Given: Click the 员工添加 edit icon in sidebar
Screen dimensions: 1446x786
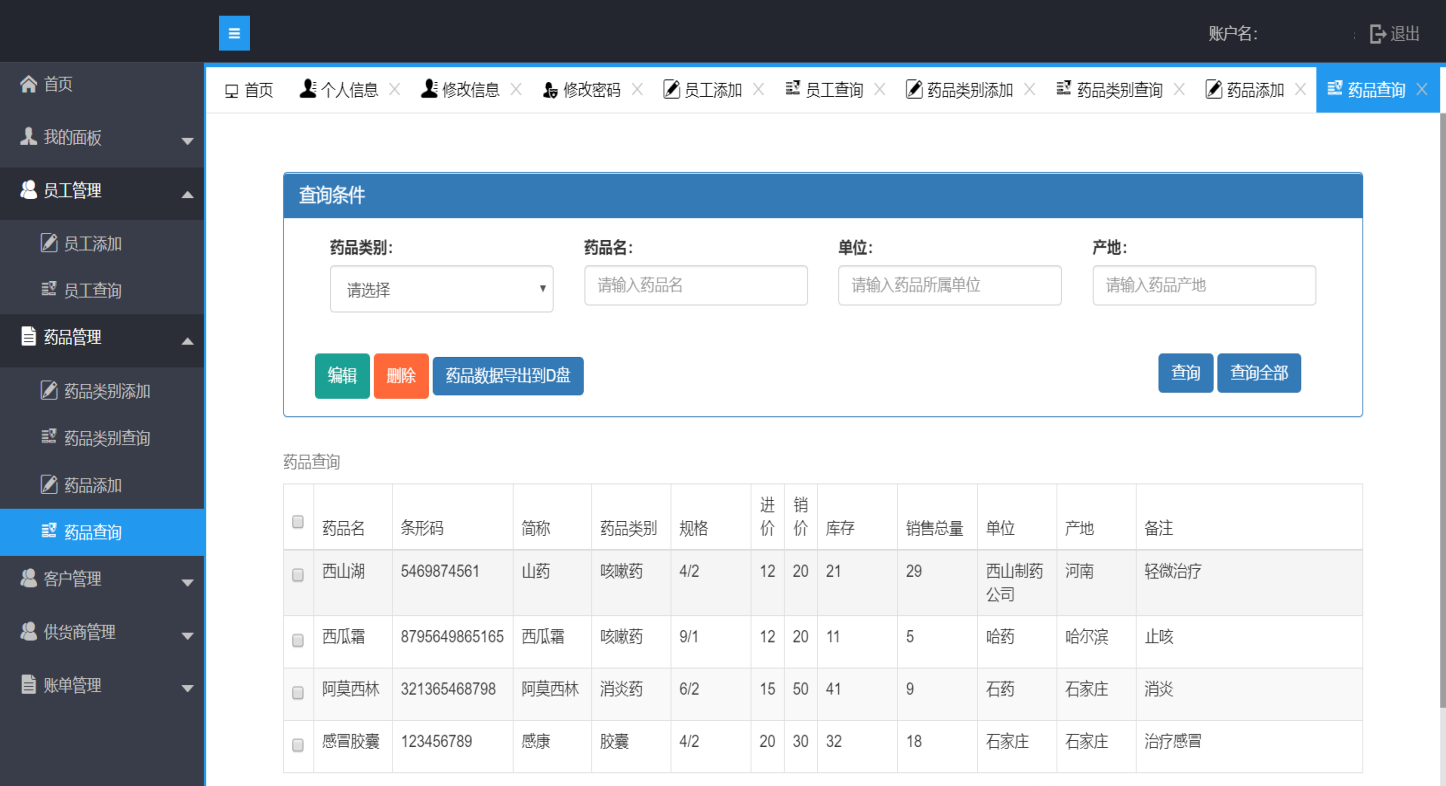Looking at the screenshot, I should [x=49, y=243].
